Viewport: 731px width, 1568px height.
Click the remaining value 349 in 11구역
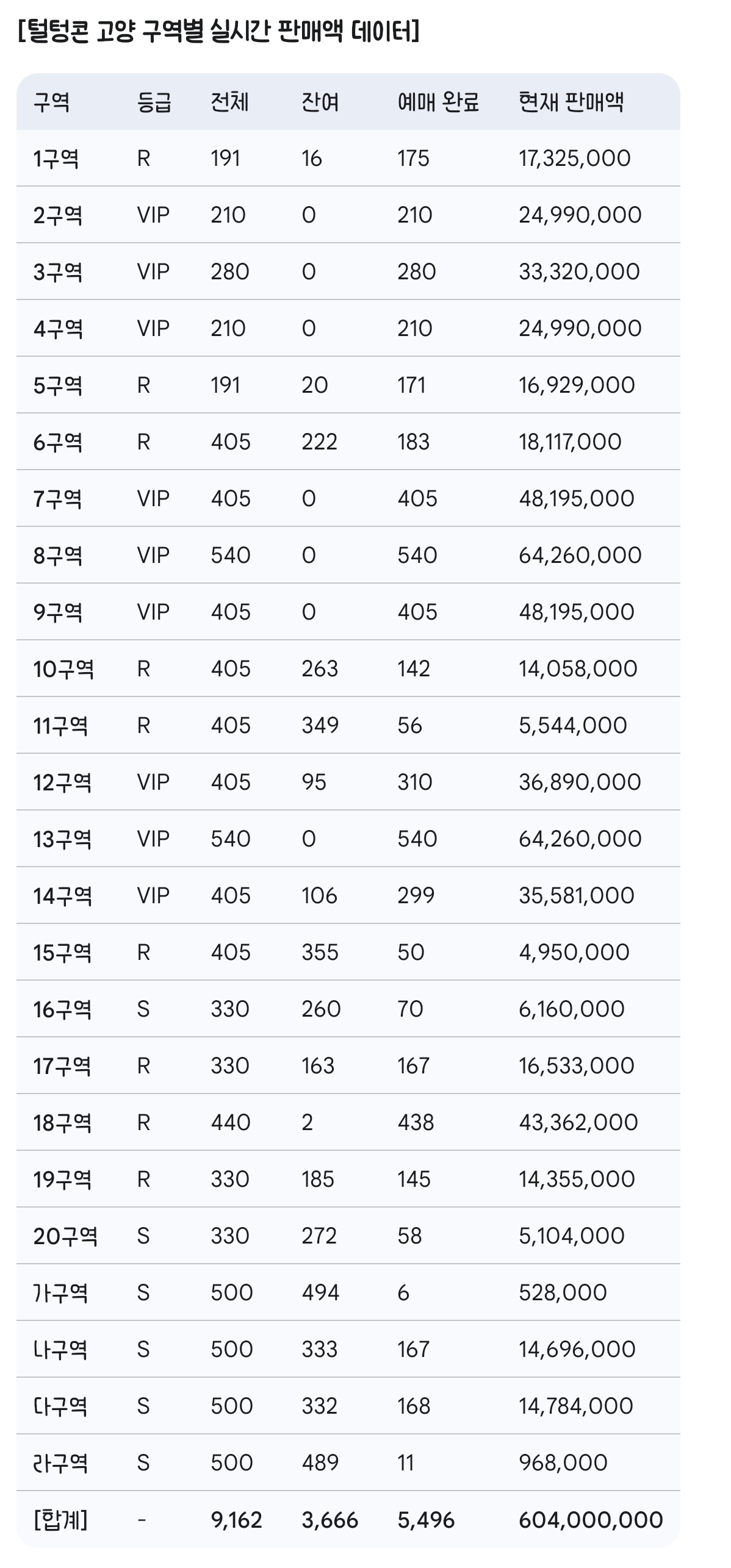click(x=320, y=726)
